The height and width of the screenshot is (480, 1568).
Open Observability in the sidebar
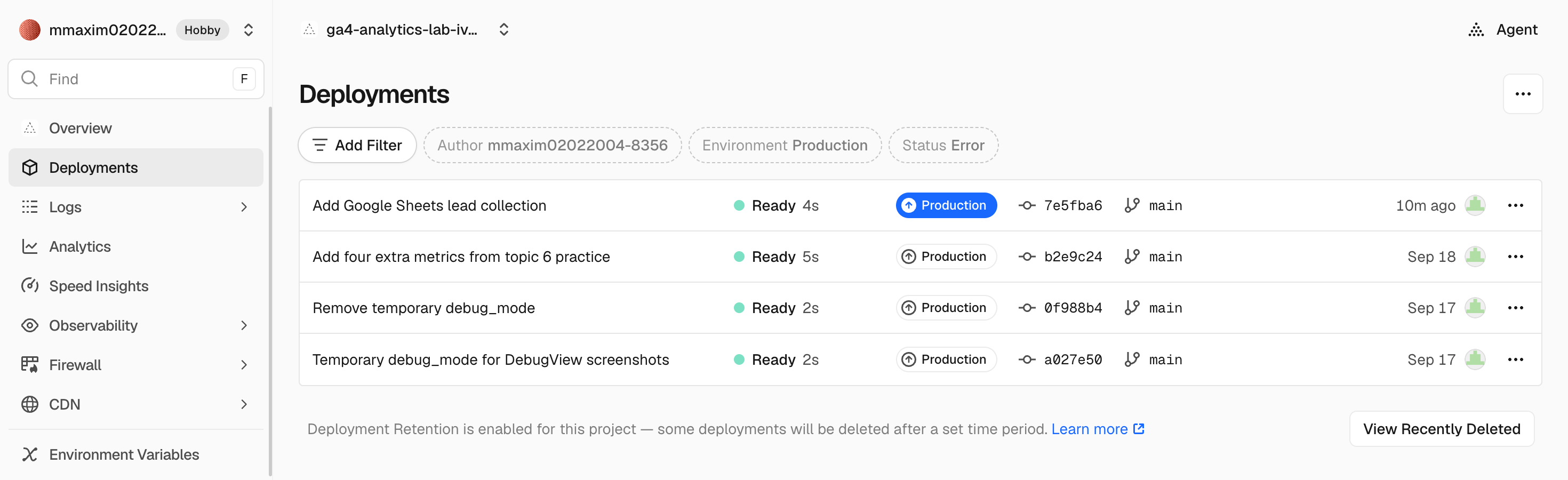136,325
